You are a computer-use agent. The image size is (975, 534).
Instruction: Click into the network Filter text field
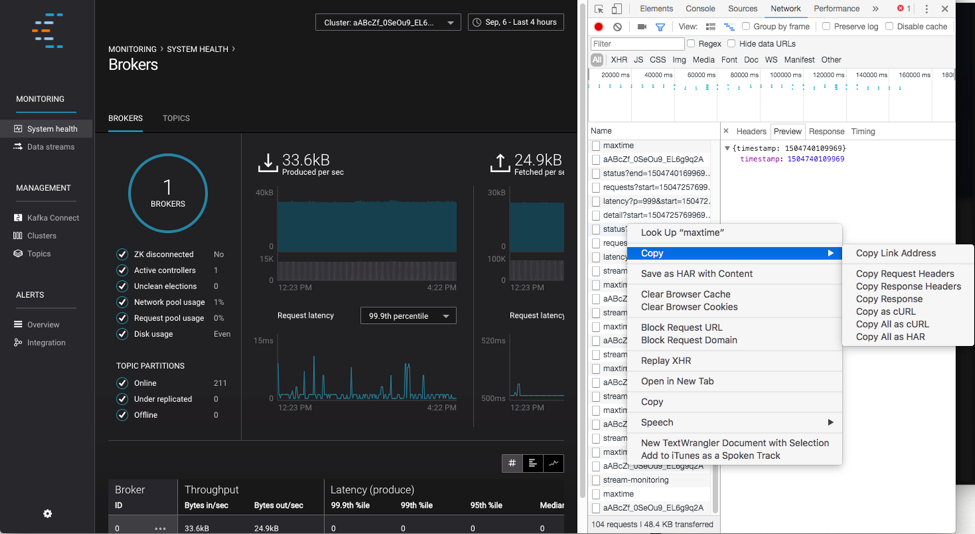[x=637, y=44]
